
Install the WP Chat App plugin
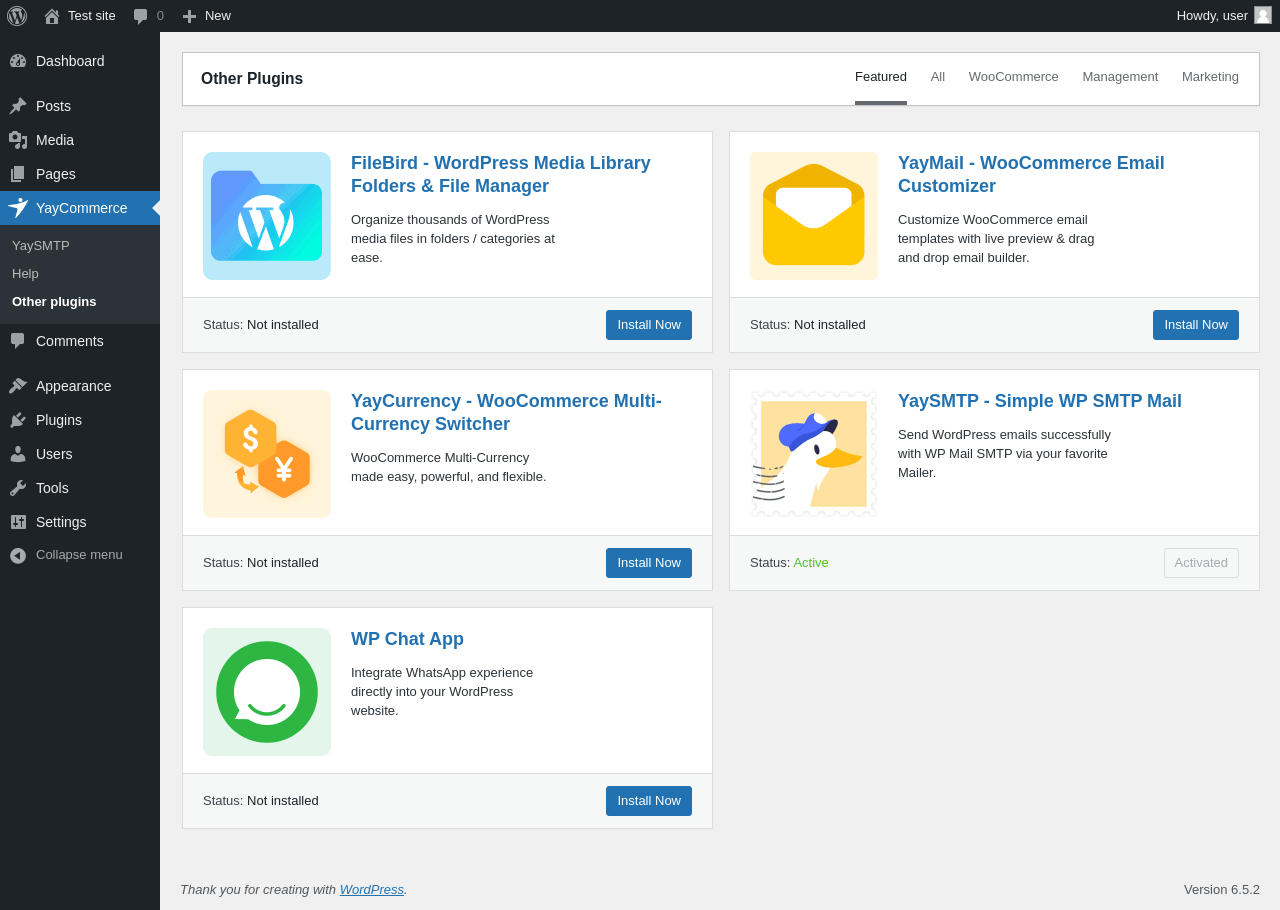[x=649, y=801]
